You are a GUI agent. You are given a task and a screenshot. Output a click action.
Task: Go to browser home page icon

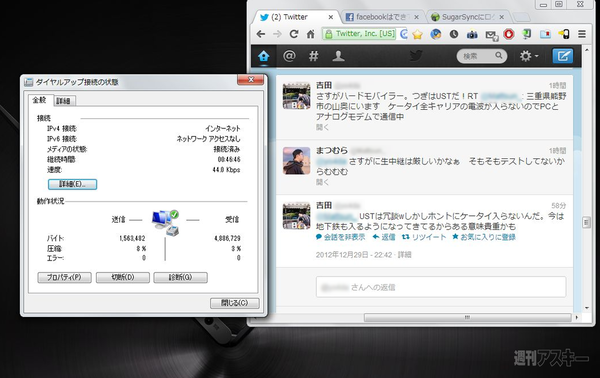pyautogui.click(x=310, y=34)
